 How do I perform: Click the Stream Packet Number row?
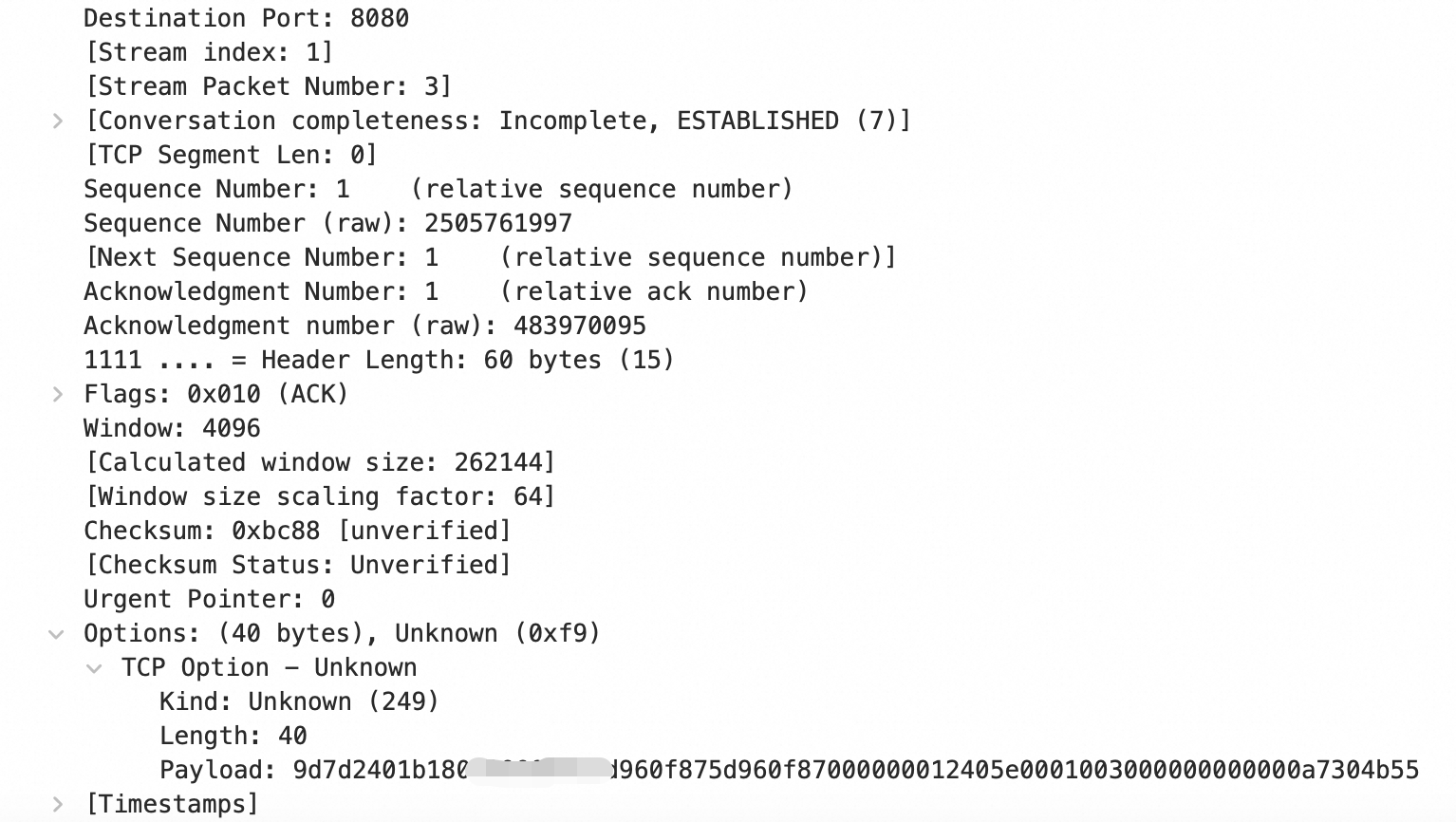coord(269,86)
